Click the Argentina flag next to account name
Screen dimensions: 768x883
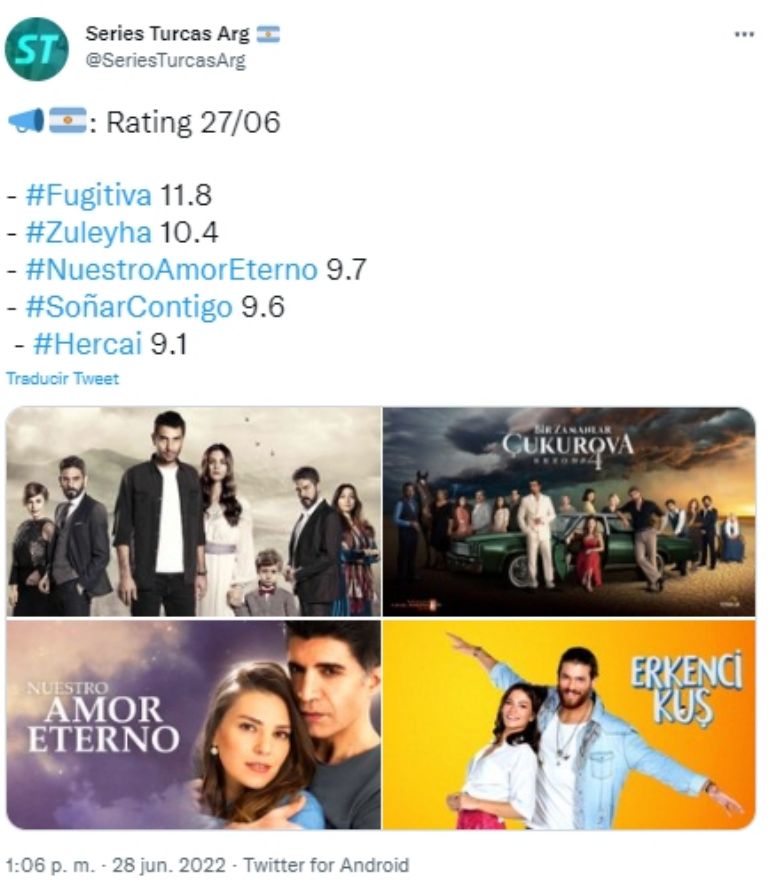coord(268,34)
